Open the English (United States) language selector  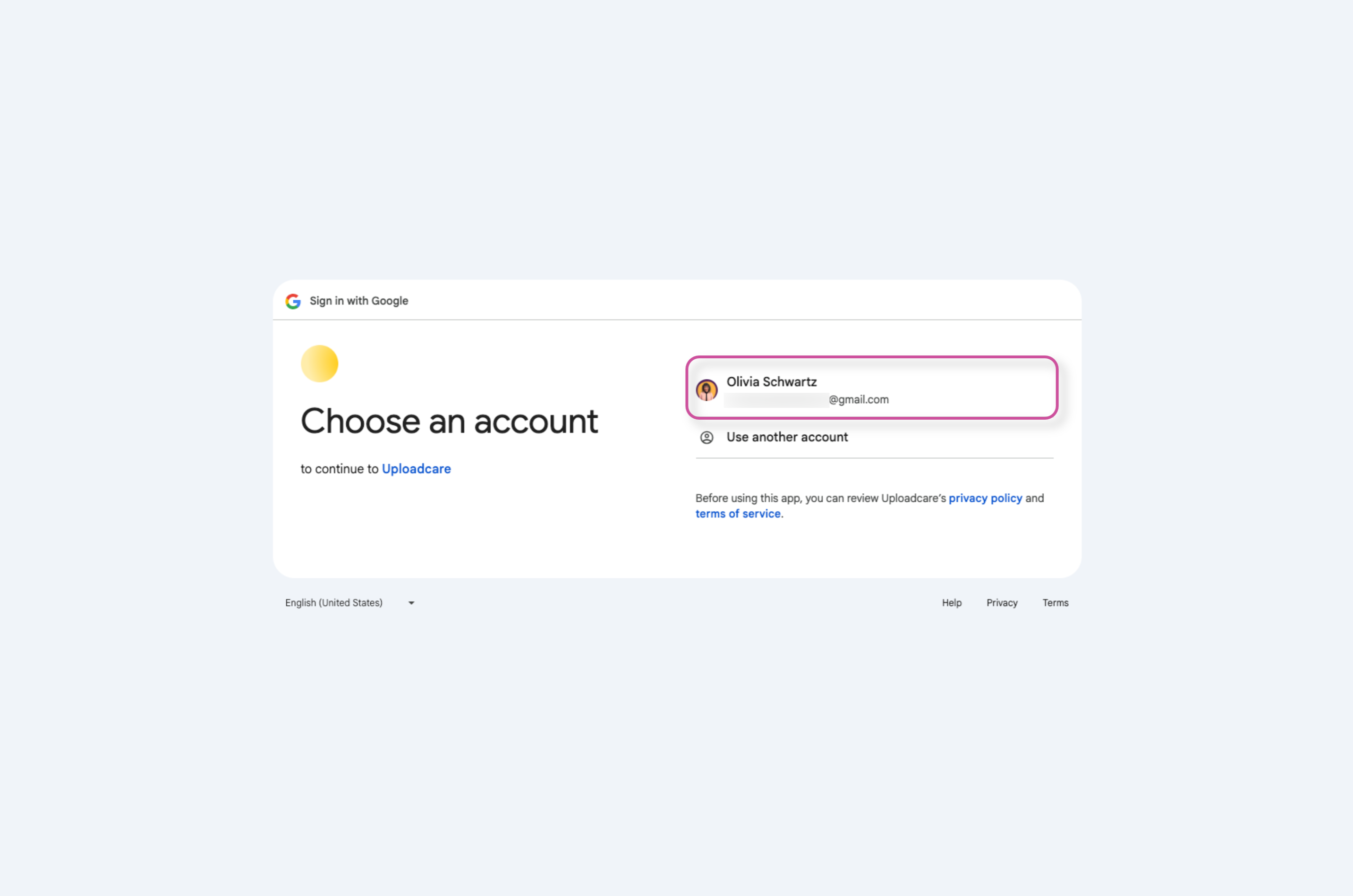(334, 603)
